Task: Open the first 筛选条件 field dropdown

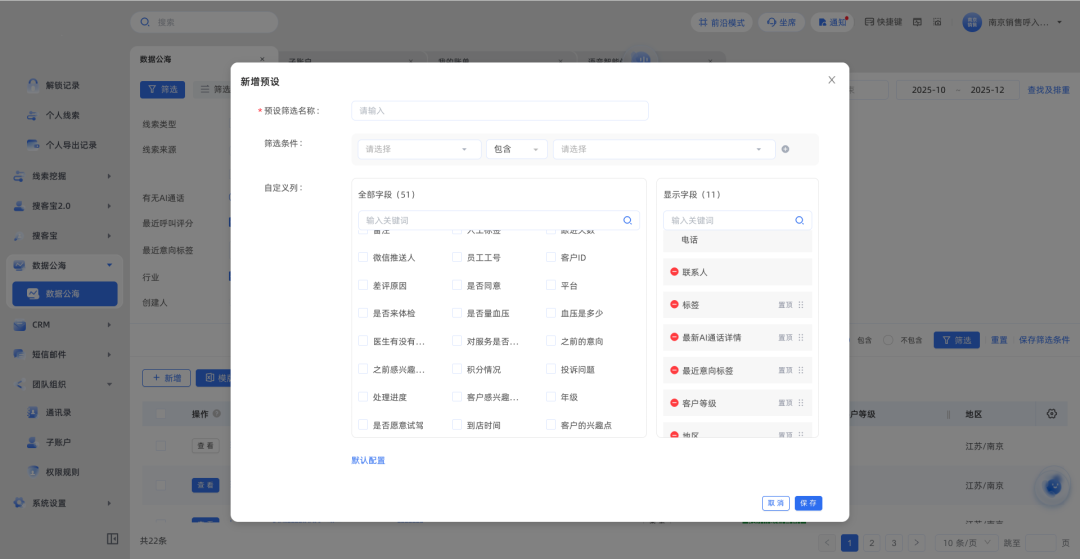Action: coord(418,149)
